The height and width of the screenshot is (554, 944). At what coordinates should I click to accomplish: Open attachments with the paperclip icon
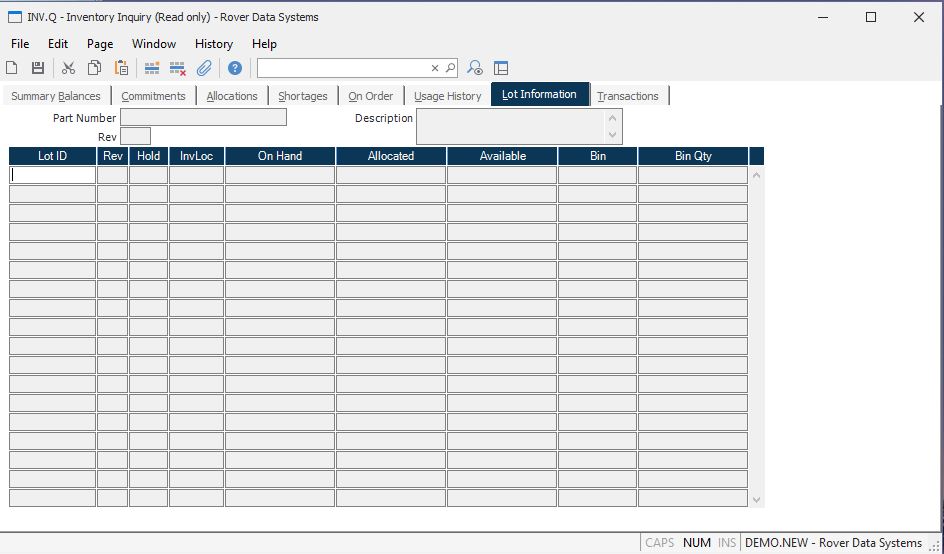tap(204, 68)
